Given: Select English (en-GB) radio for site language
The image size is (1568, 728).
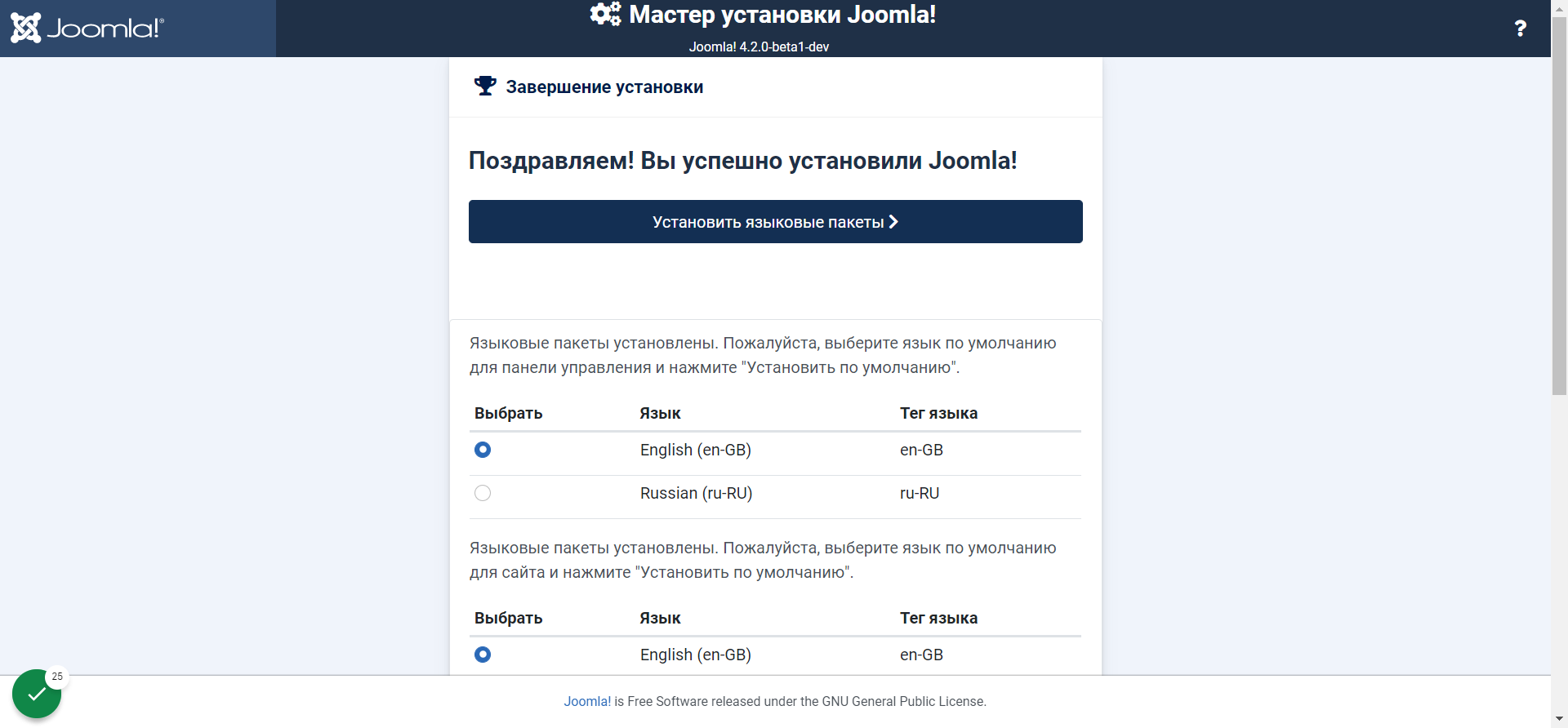Looking at the screenshot, I should coord(483,655).
